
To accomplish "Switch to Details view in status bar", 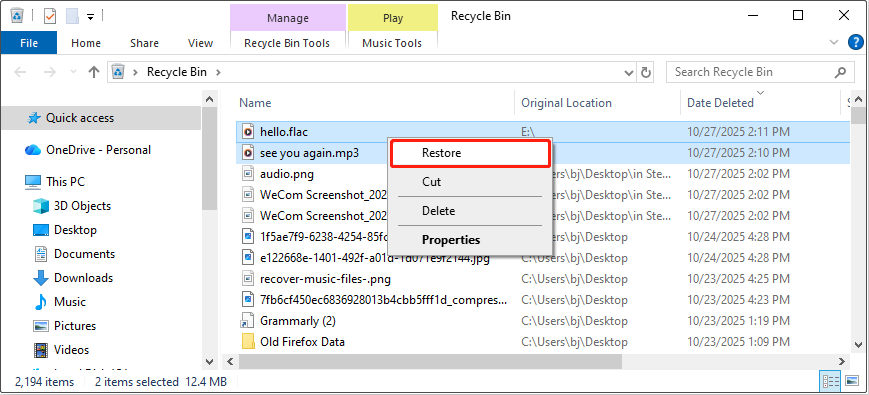I will click(831, 381).
